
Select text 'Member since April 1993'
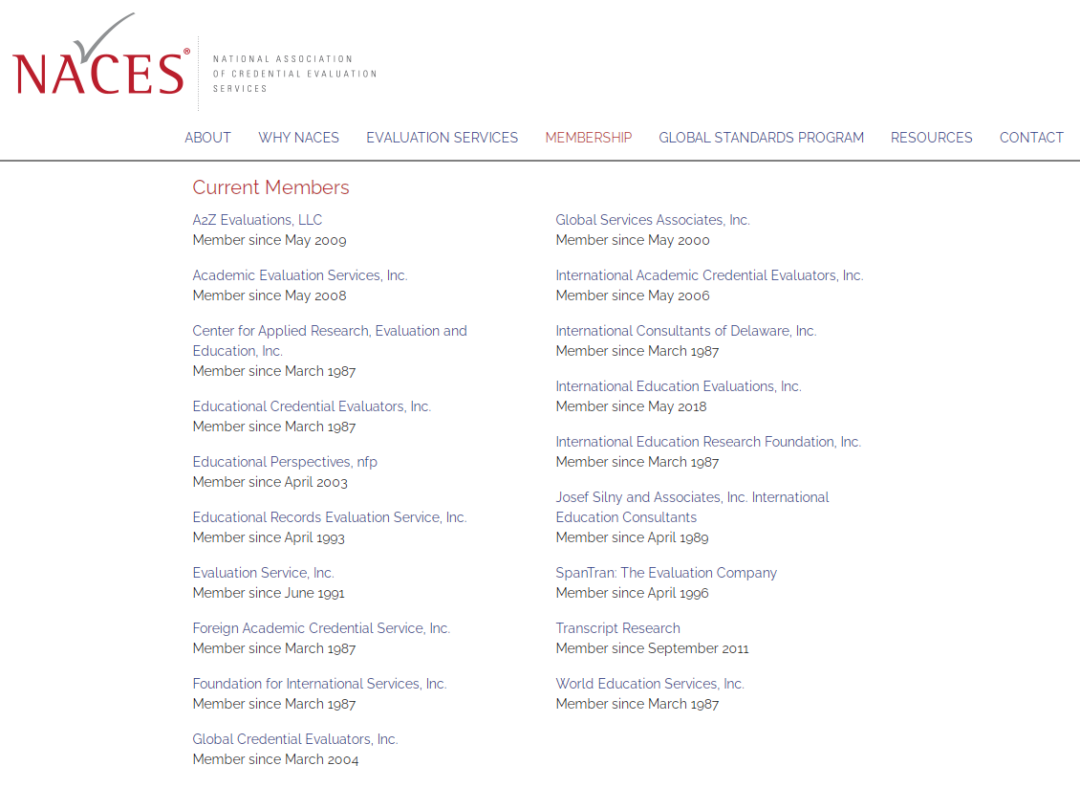click(269, 537)
